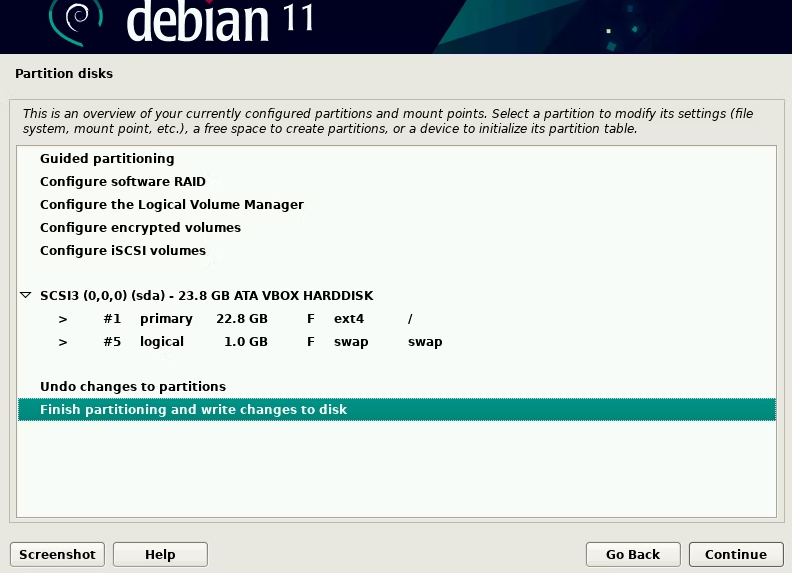Image resolution: width=792 pixels, height=573 pixels.
Task: Choose Undo changes to partitions
Action: [397, 387]
